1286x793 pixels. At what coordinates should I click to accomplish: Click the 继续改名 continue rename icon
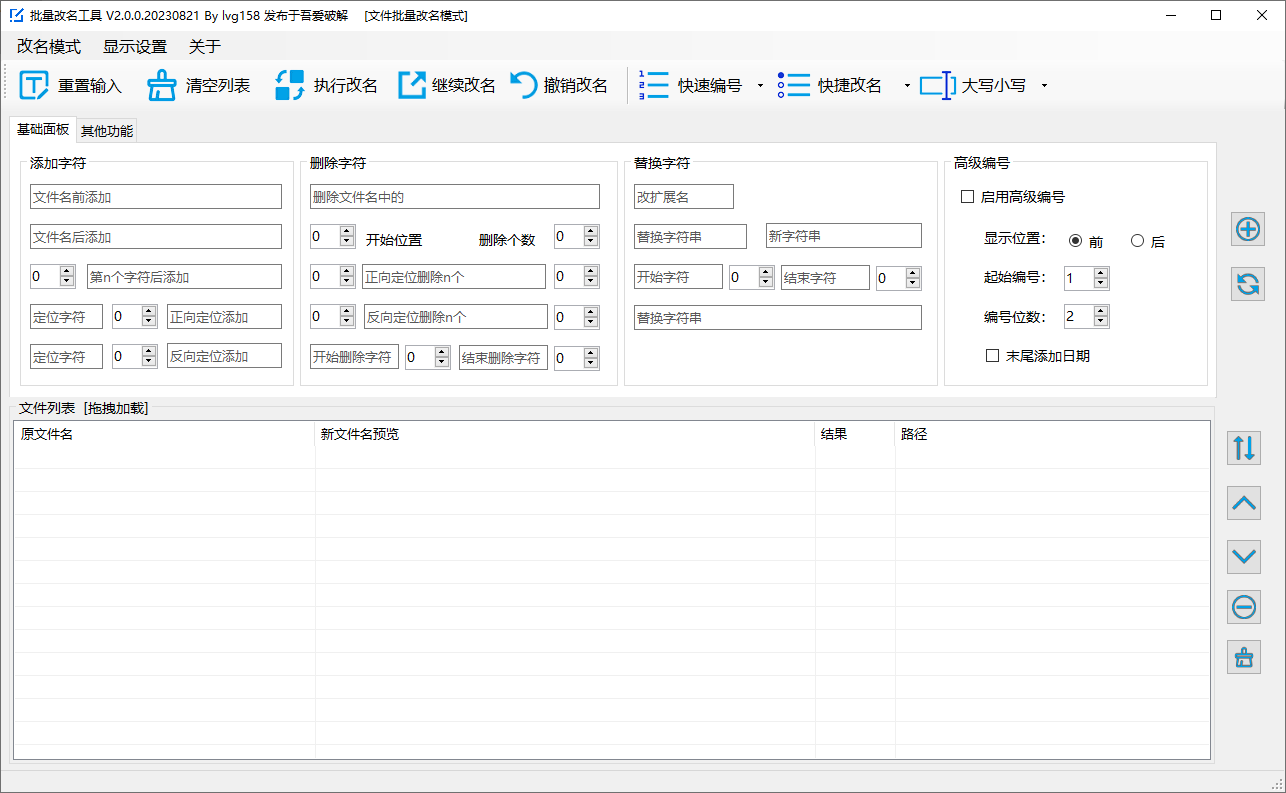(x=412, y=86)
